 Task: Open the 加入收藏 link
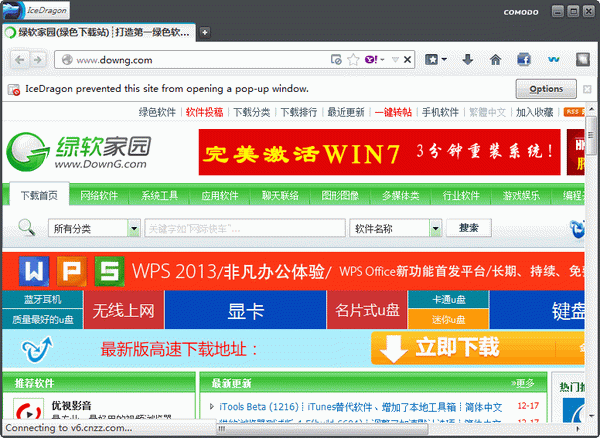535,112
